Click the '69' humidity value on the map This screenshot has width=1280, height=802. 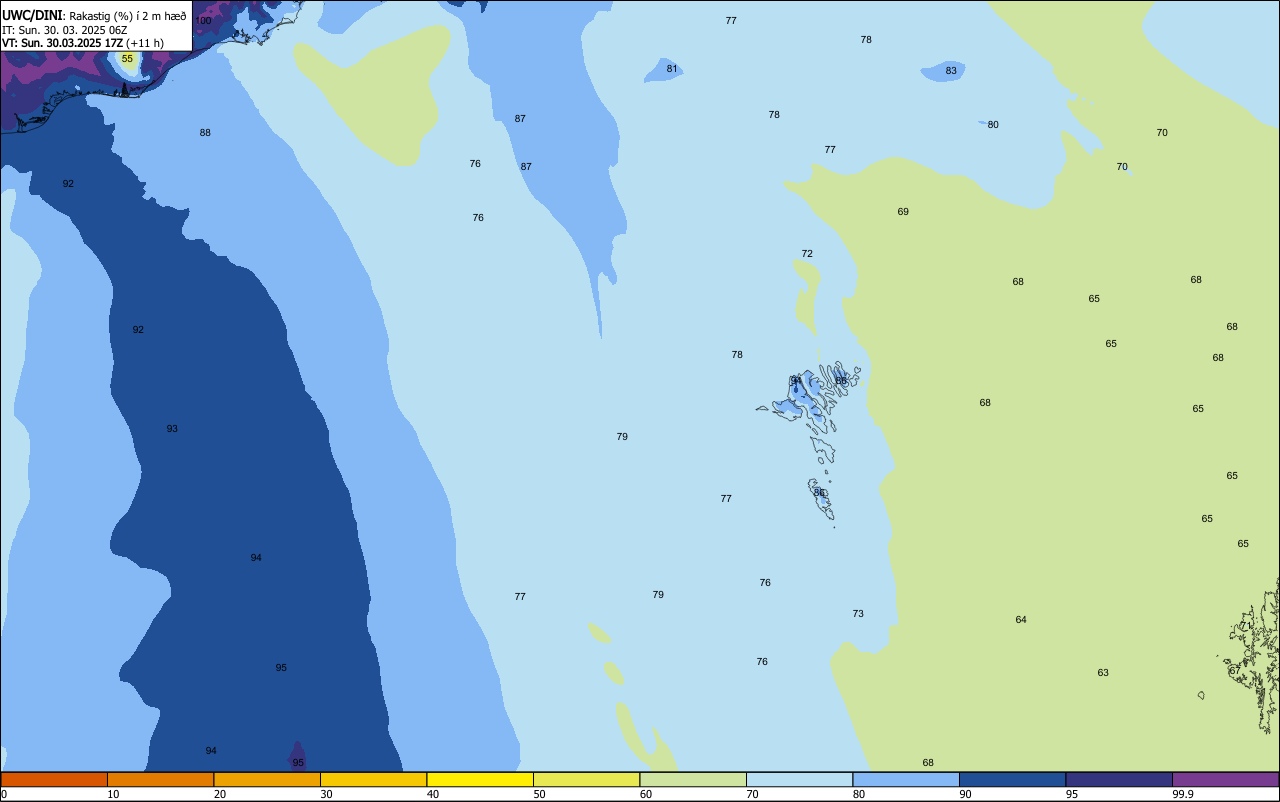click(x=903, y=212)
